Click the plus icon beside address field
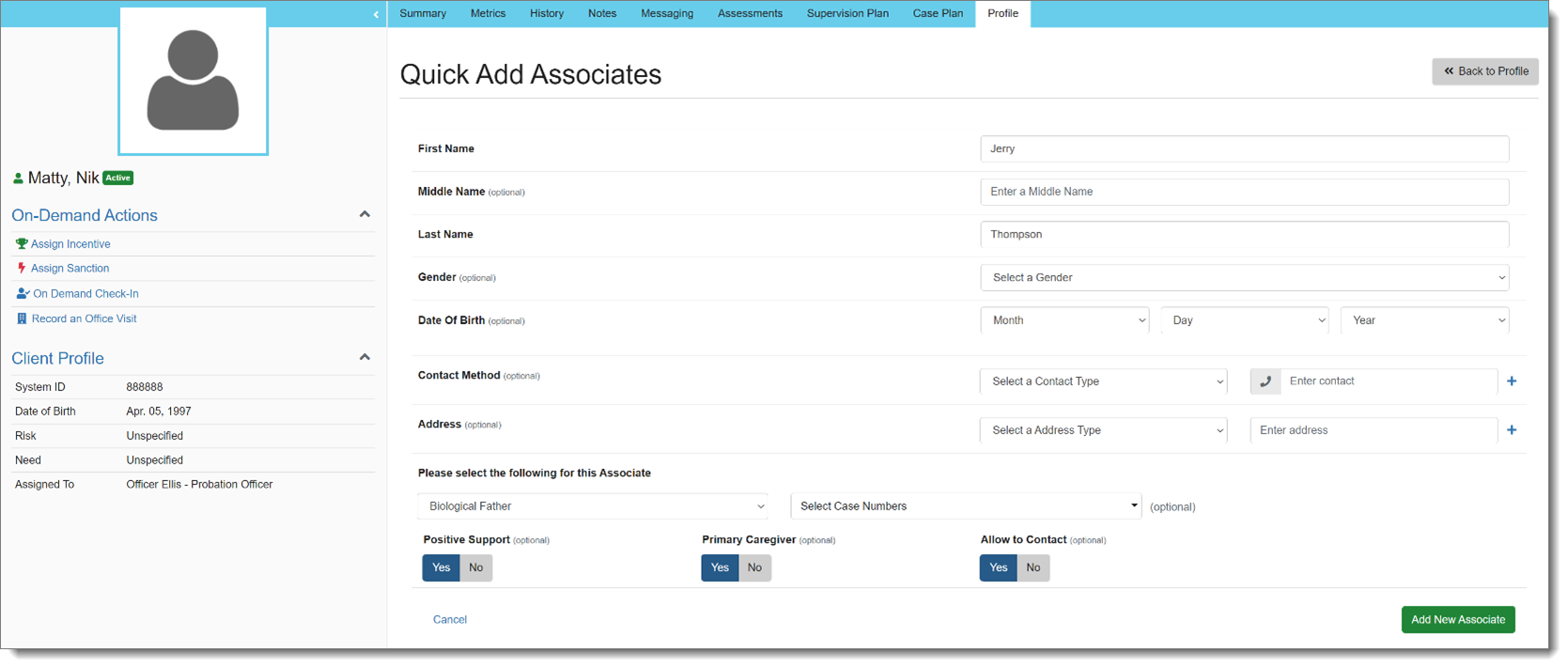The height and width of the screenshot is (668, 1568). point(1512,430)
